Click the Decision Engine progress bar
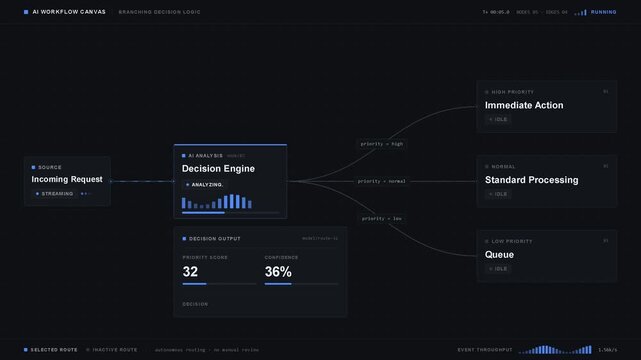The width and height of the screenshot is (641, 360). (231, 213)
